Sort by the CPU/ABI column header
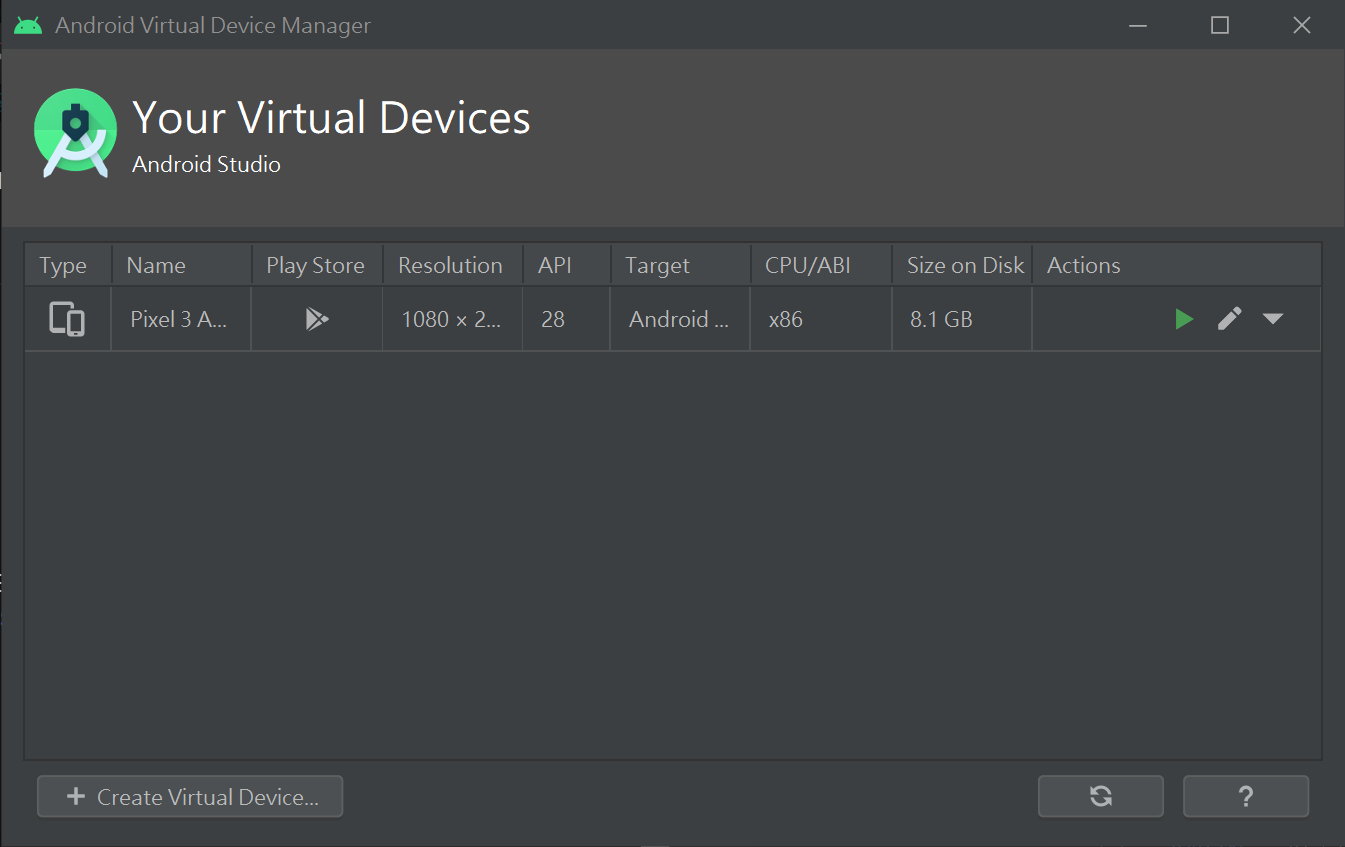Image resolution: width=1345 pixels, height=847 pixels. (821, 265)
